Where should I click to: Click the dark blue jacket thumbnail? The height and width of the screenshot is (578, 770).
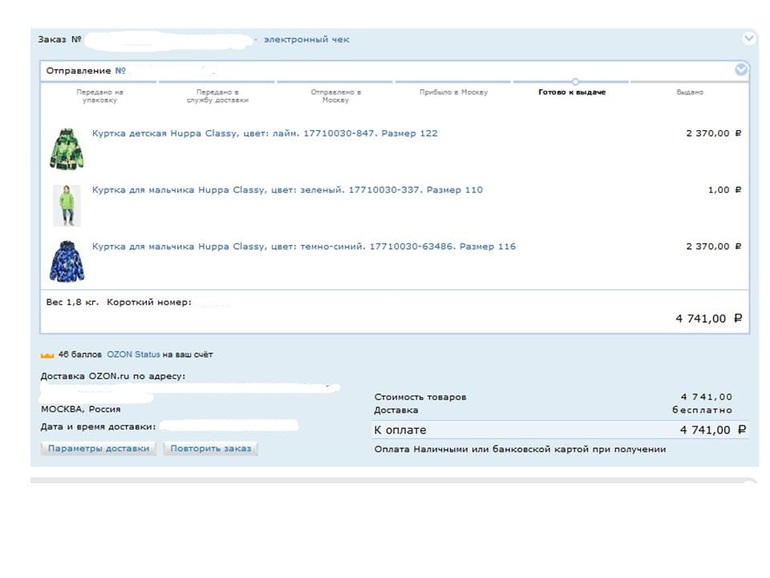67,261
